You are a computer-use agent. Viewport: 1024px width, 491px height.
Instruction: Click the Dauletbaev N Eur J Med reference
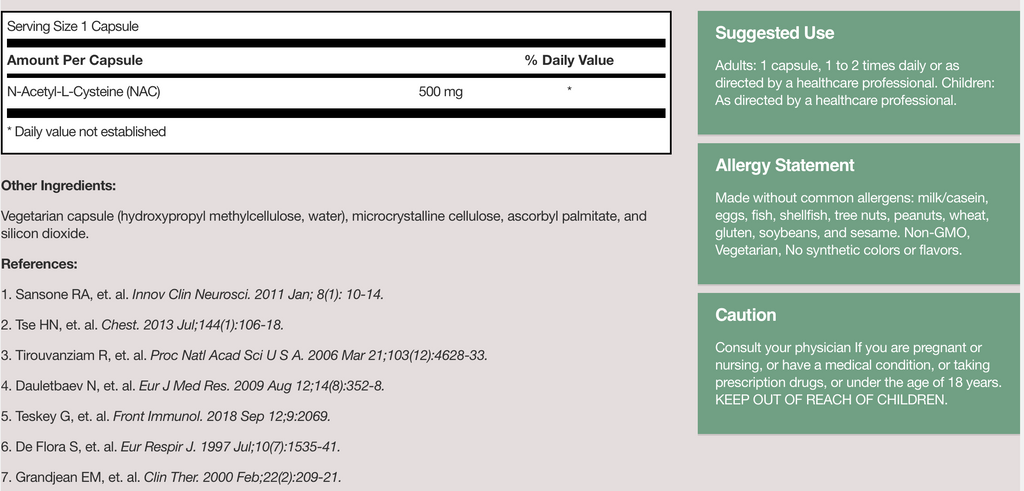[x=193, y=386]
